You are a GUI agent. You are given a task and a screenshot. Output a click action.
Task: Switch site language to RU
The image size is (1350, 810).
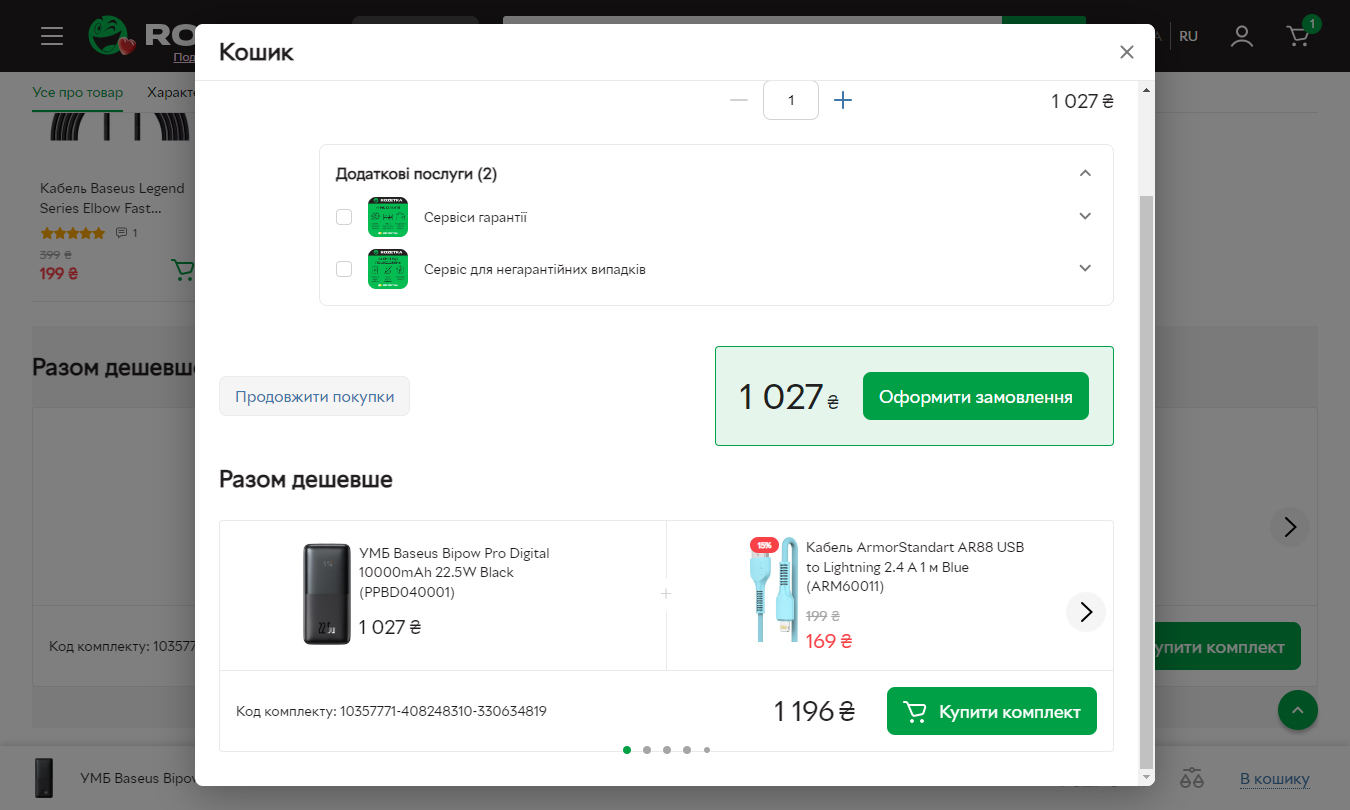tap(1188, 36)
